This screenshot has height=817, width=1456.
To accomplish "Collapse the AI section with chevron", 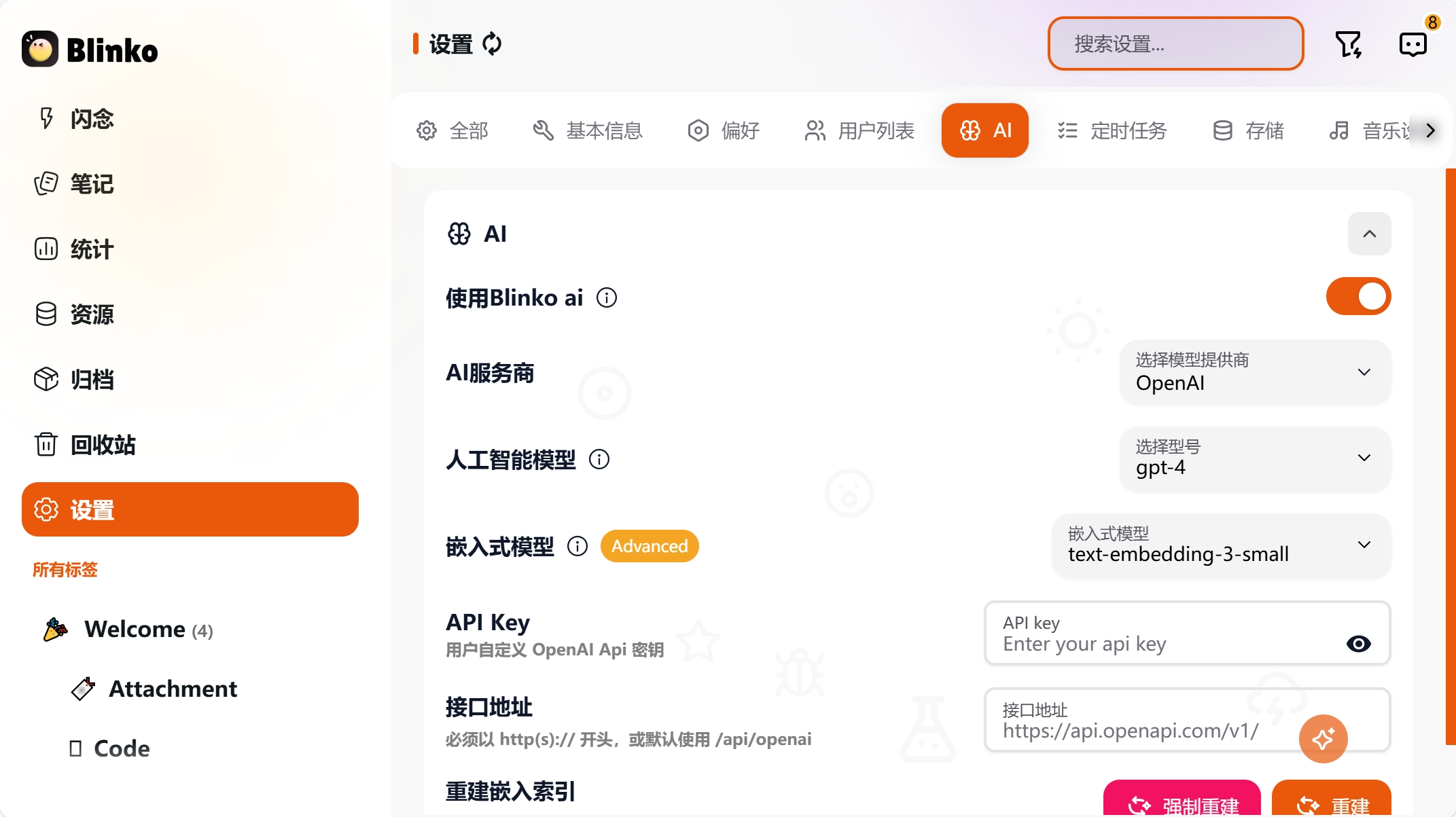I will tap(1369, 234).
